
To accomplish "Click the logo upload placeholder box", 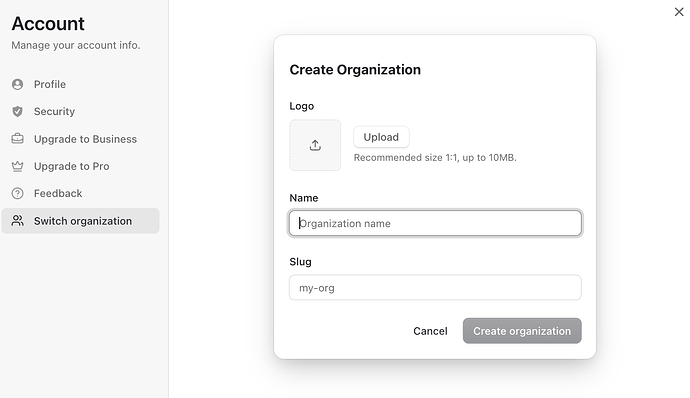I will (315, 145).
